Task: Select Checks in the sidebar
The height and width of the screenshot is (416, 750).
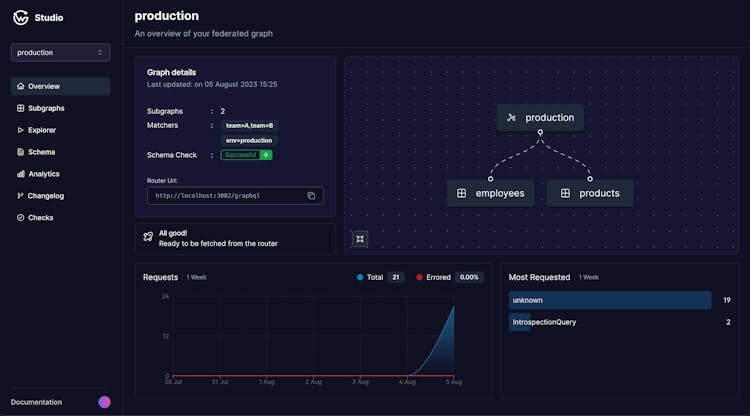Action: click(40, 218)
